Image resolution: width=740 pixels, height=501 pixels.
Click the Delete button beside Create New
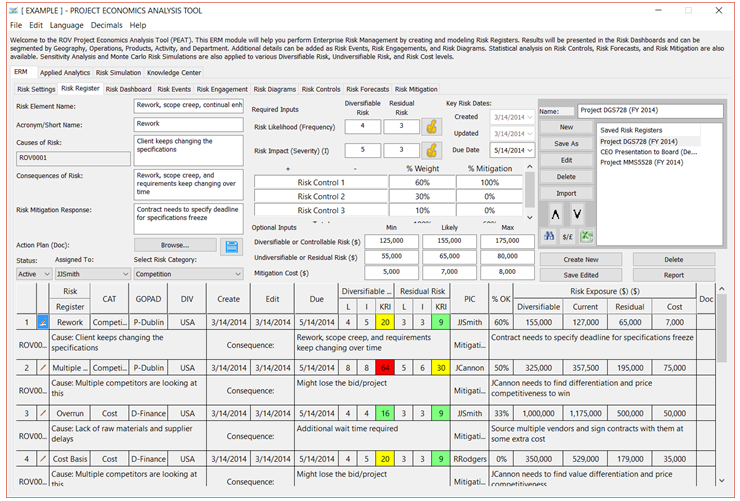click(x=673, y=259)
